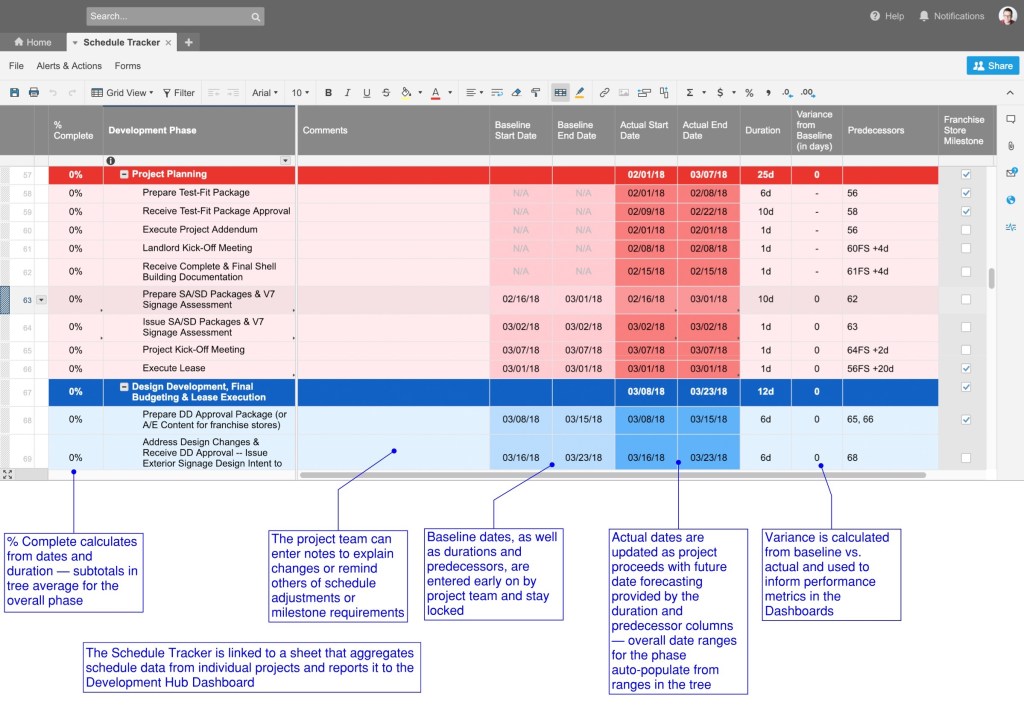
Task: Insert a hyperlink with the link icon
Action: 604,93
